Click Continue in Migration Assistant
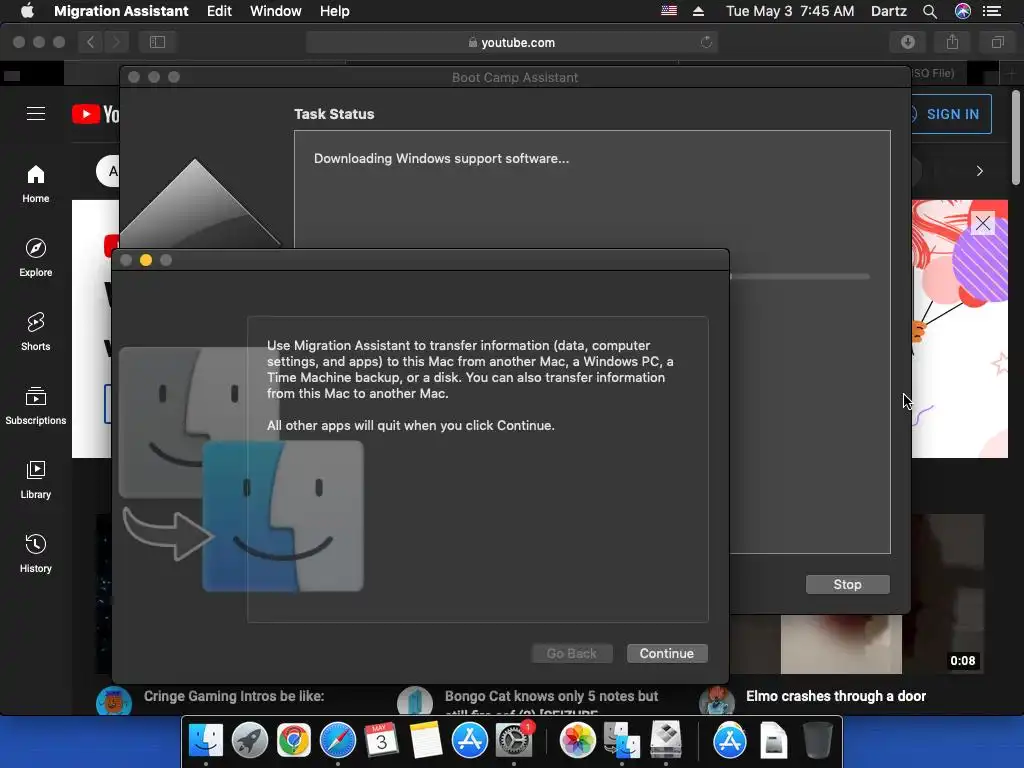This screenshot has height=768, width=1024. [667, 653]
